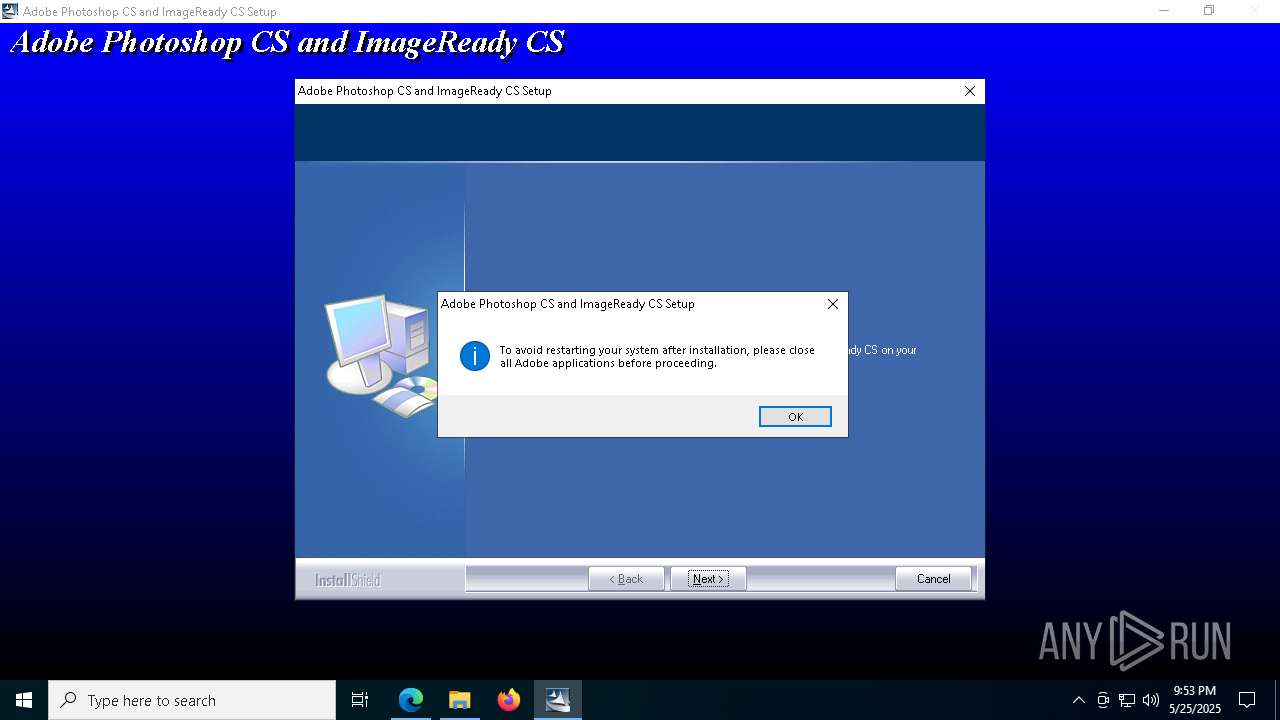Open network status tray icon
Viewport: 1280px width, 720px height.
[x=1127, y=700]
